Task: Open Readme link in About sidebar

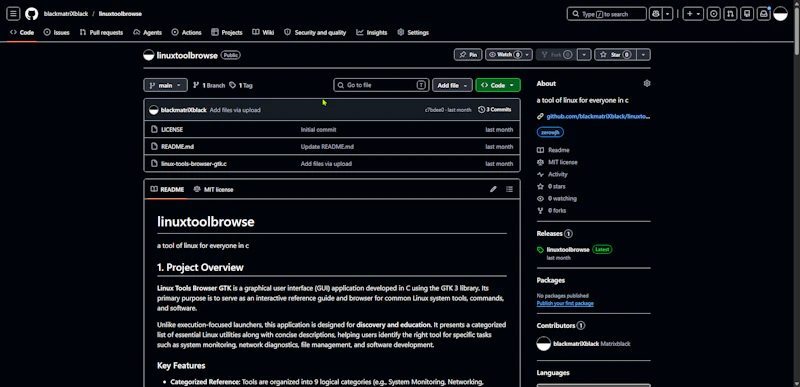Action: [559, 150]
